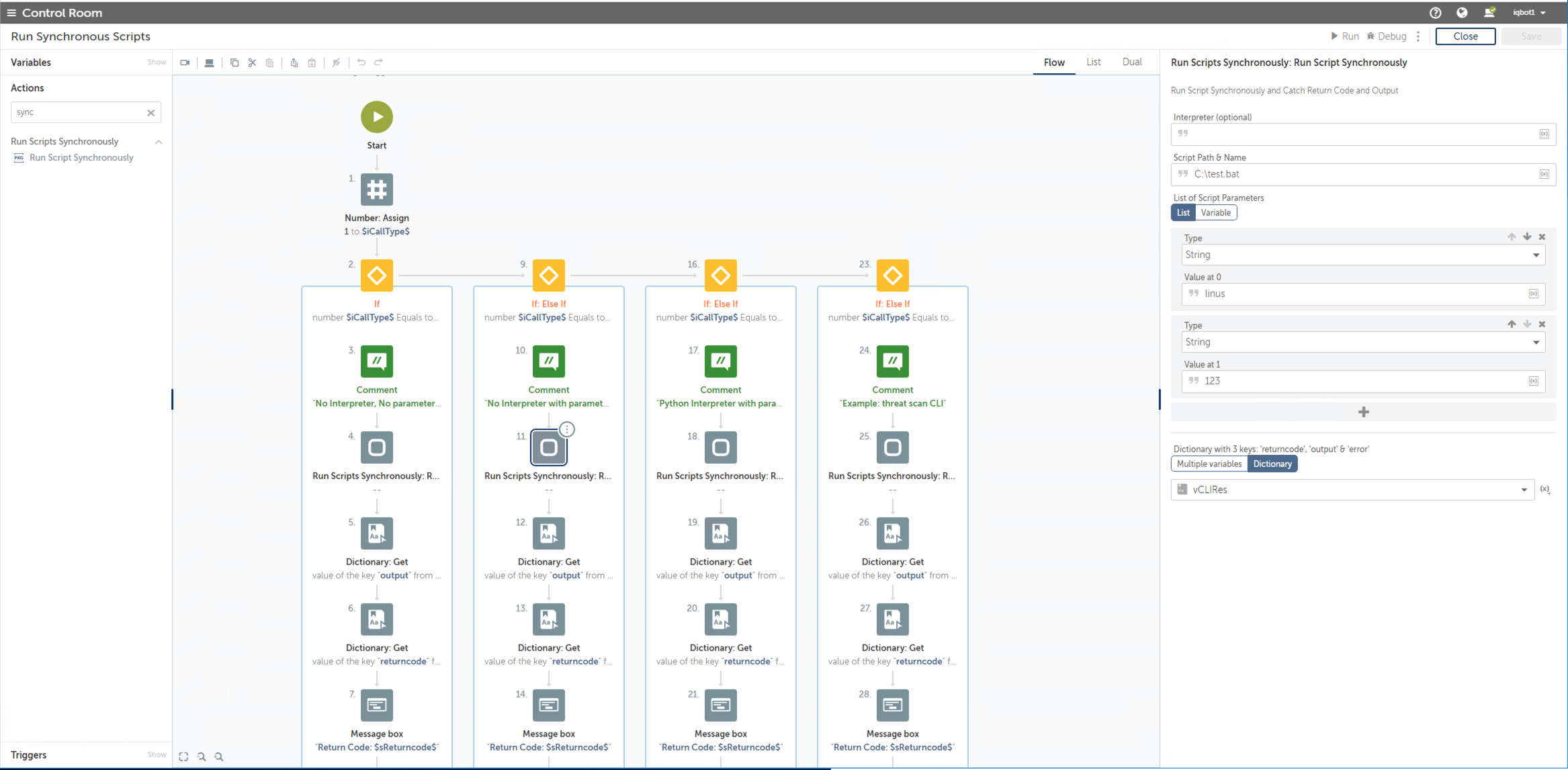Click the record (camera) toolbar icon
Viewport: 1568px width, 770px height.
click(x=185, y=62)
